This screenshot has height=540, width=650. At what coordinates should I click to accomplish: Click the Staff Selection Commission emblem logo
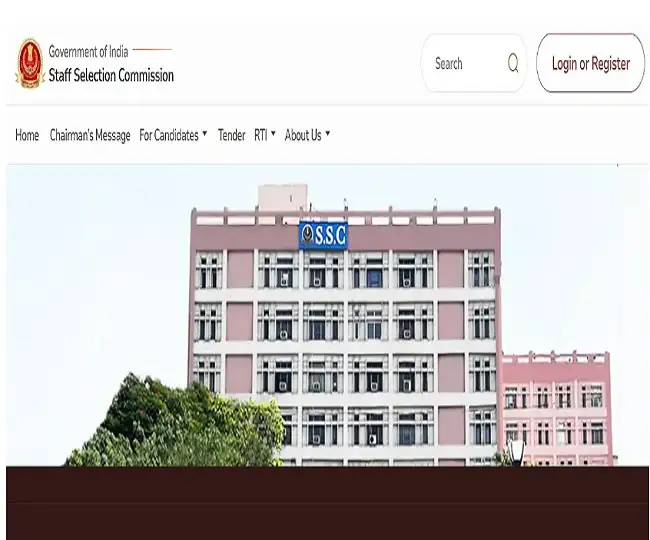30,63
